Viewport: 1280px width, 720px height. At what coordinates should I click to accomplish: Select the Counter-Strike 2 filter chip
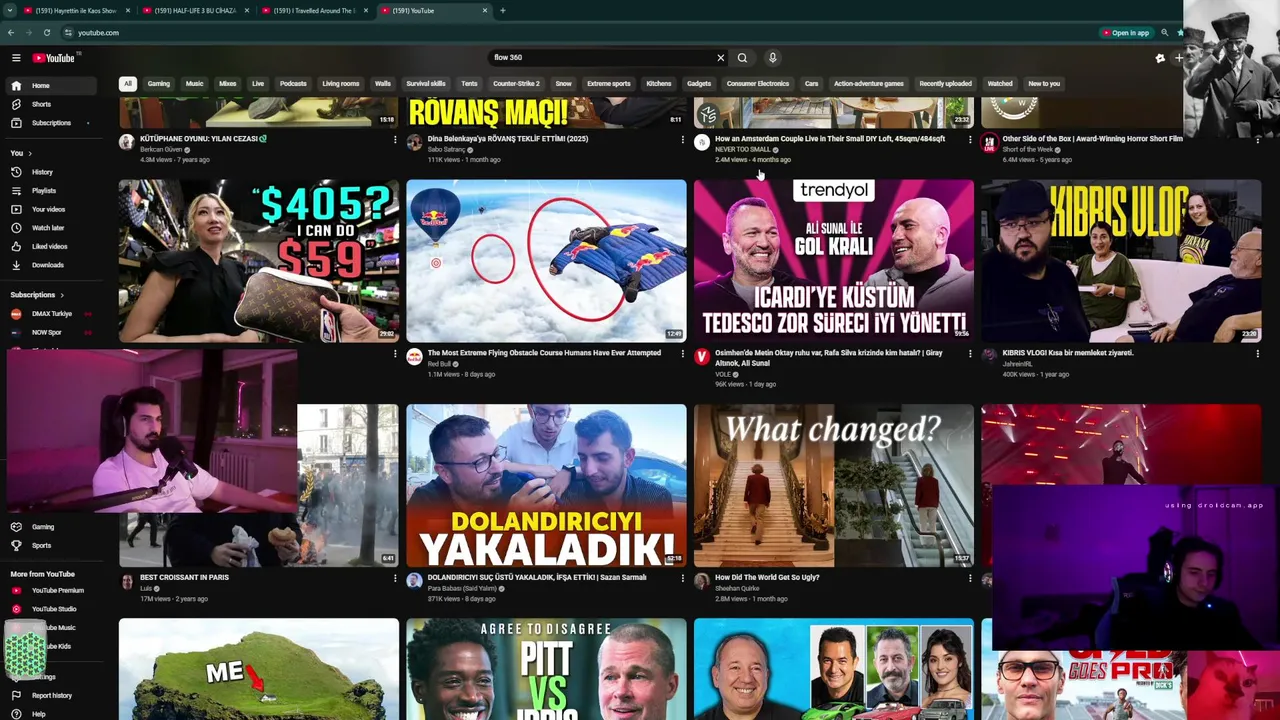coord(516,84)
